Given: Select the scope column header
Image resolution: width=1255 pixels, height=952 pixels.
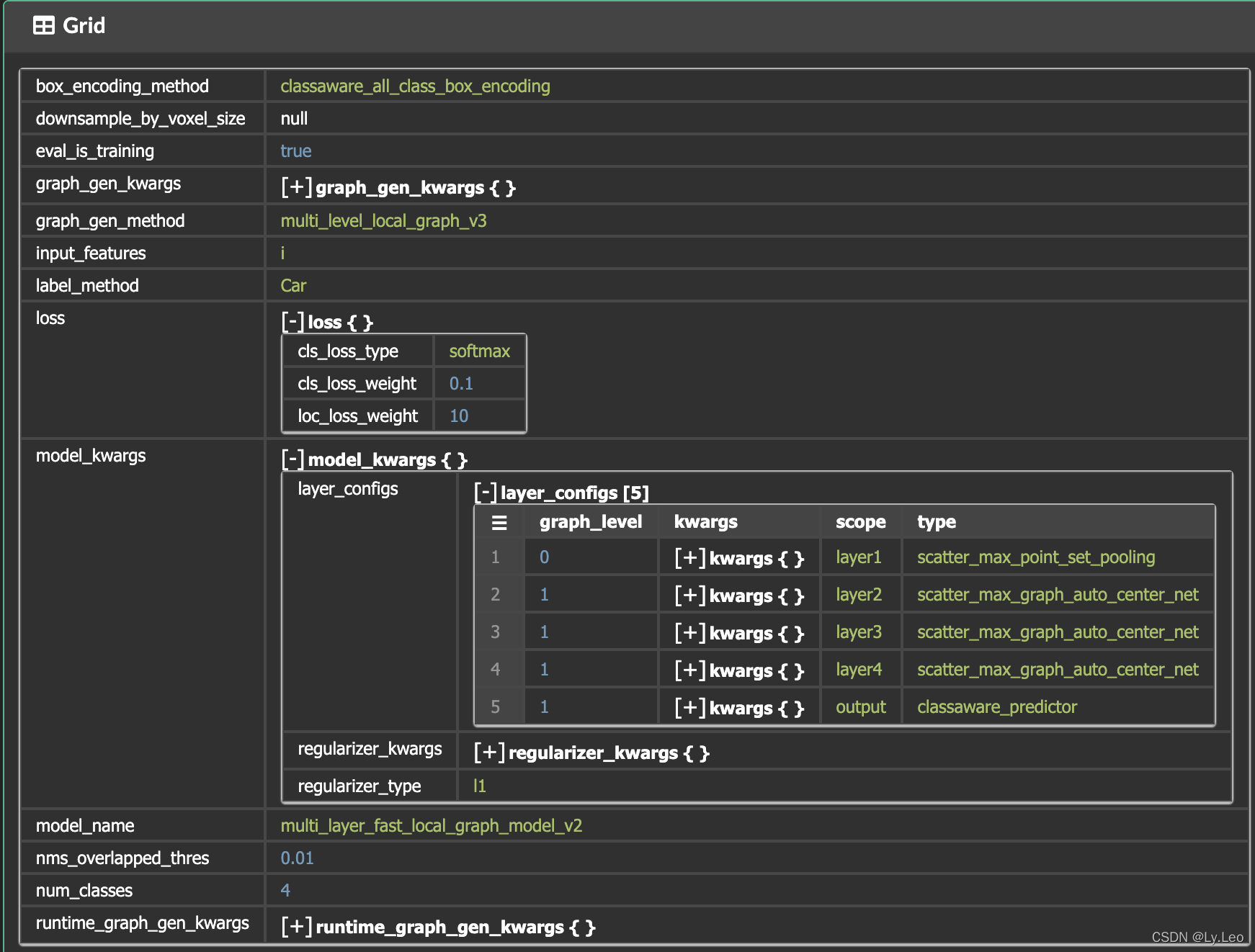Looking at the screenshot, I should point(861,522).
